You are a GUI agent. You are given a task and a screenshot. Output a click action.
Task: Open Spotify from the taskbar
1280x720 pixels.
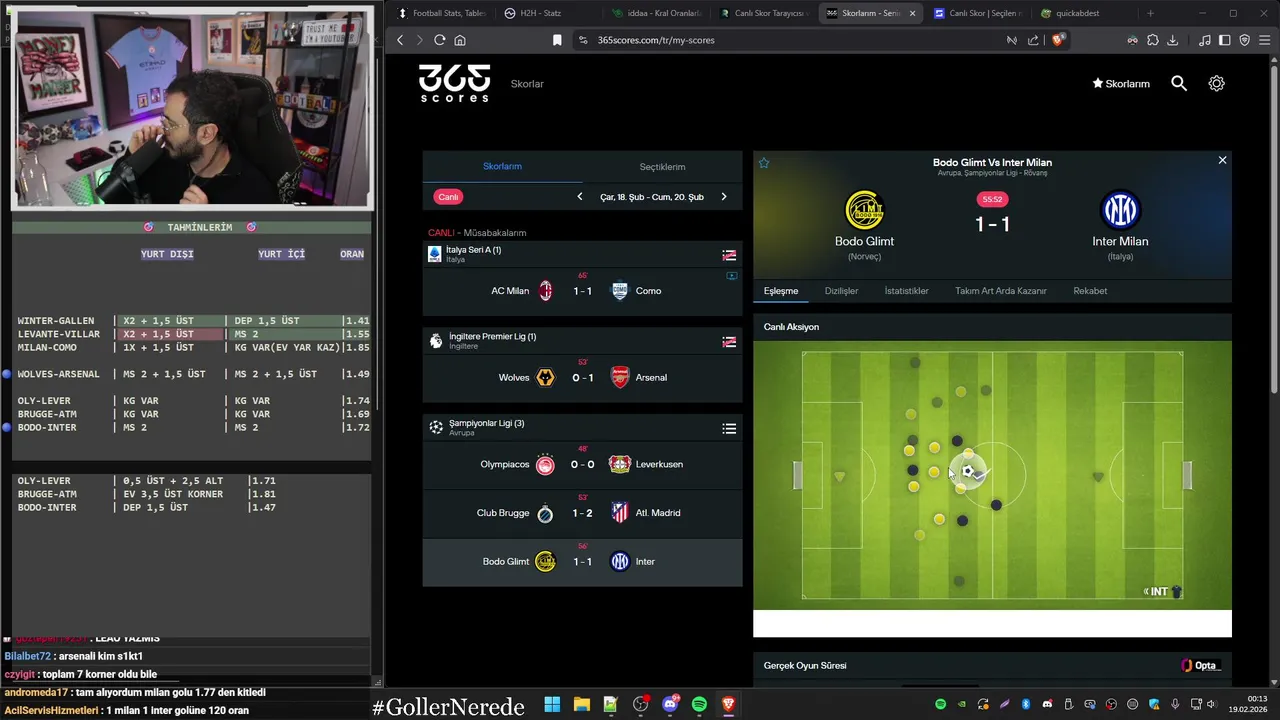point(699,705)
